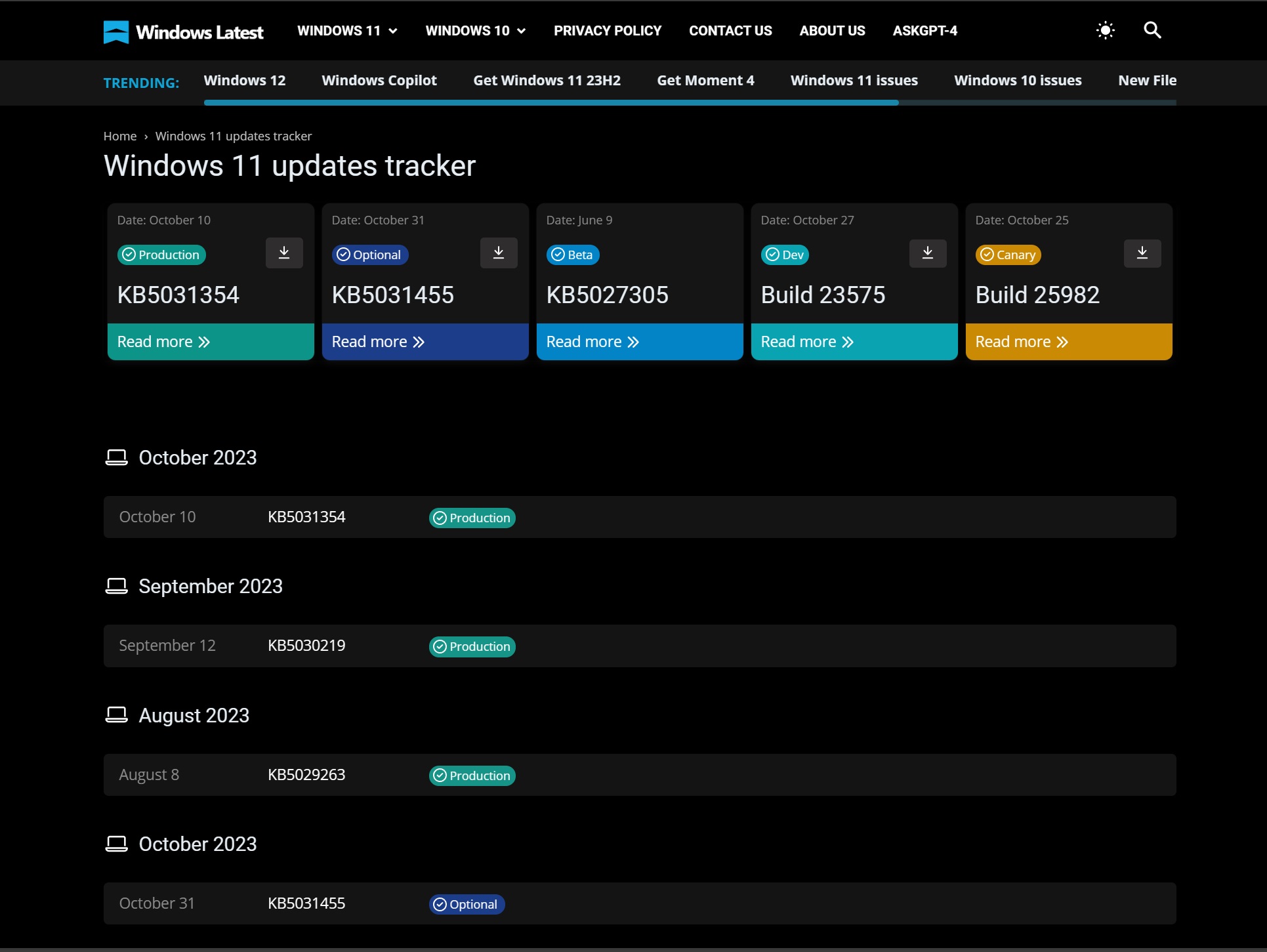Open trending topic New File
This screenshot has height=952, width=1267.
coord(1148,81)
